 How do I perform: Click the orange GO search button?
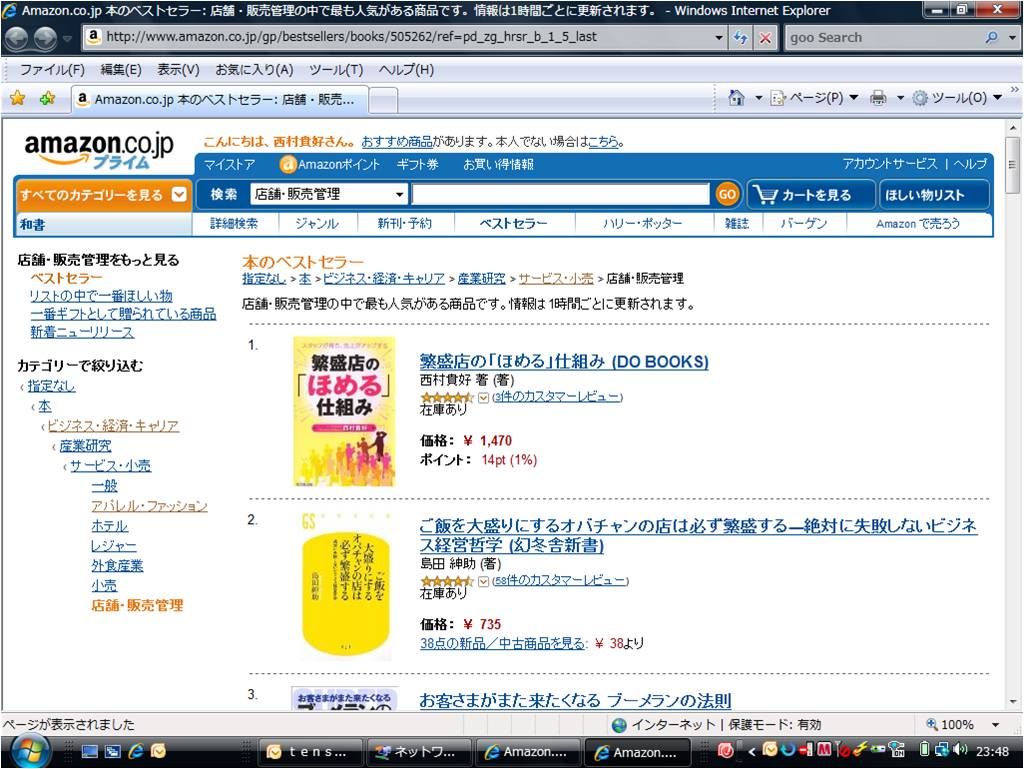pyautogui.click(x=726, y=194)
